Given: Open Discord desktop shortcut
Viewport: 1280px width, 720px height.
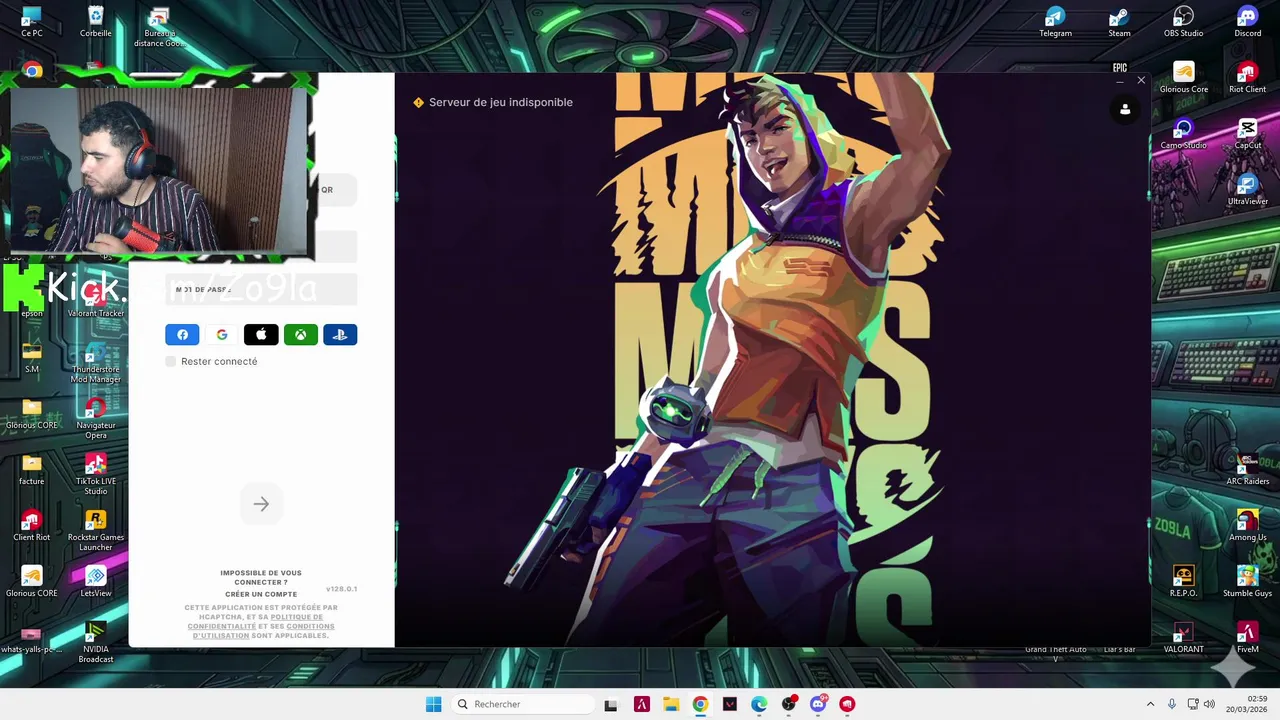Looking at the screenshot, I should click(x=1247, y=22).
